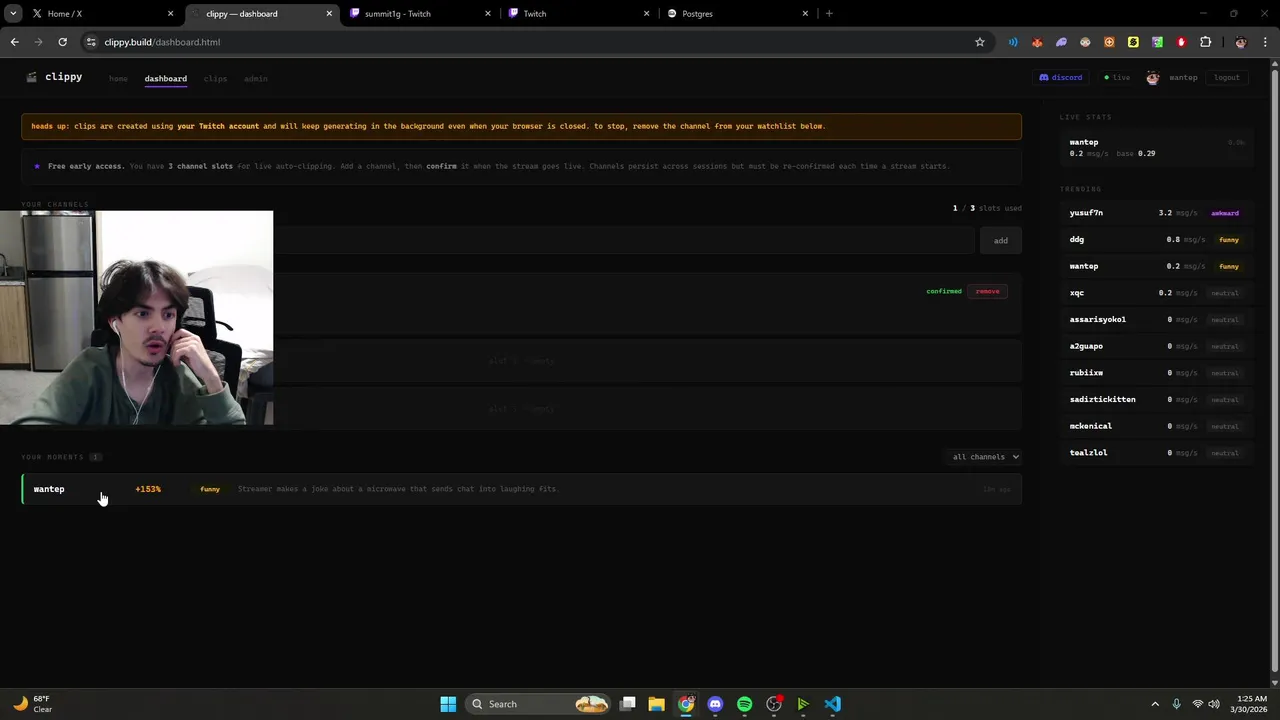Click the wantep profile avatar
Image resolution: width=1280 pixels, height=720 pixels.
click(x=1153, y=78)
